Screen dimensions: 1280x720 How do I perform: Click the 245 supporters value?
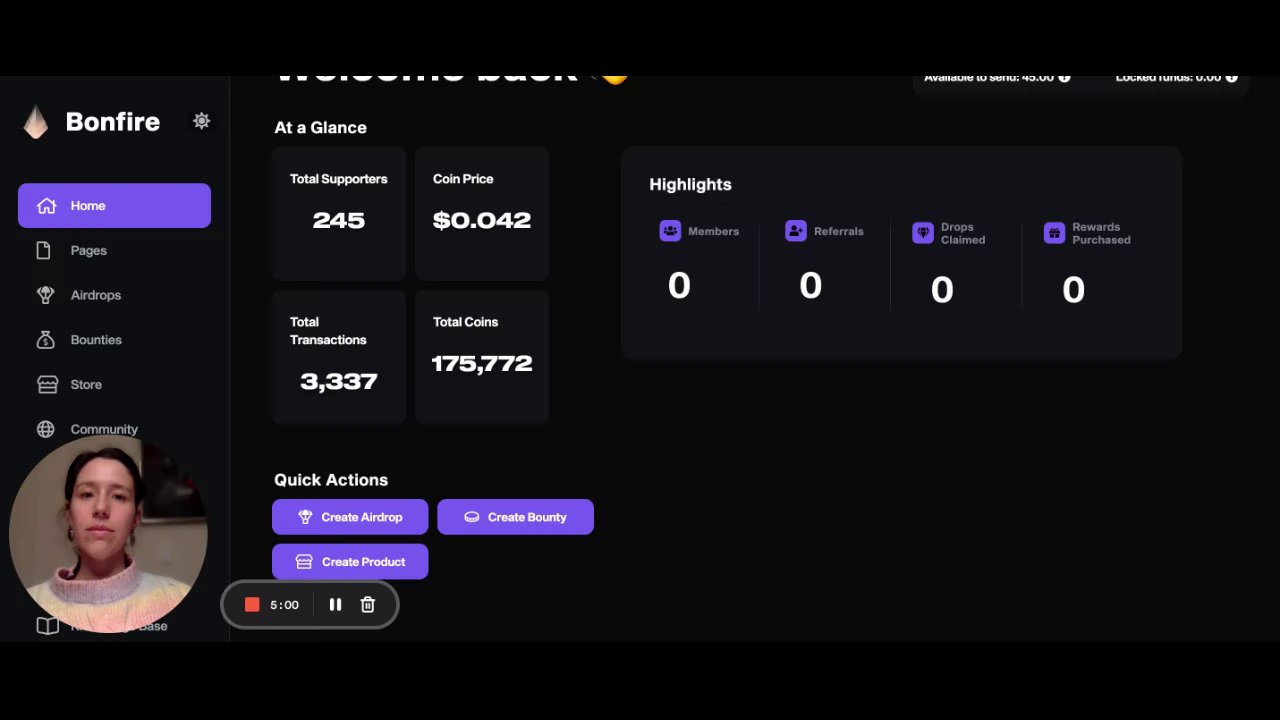[x=339, y=221]
